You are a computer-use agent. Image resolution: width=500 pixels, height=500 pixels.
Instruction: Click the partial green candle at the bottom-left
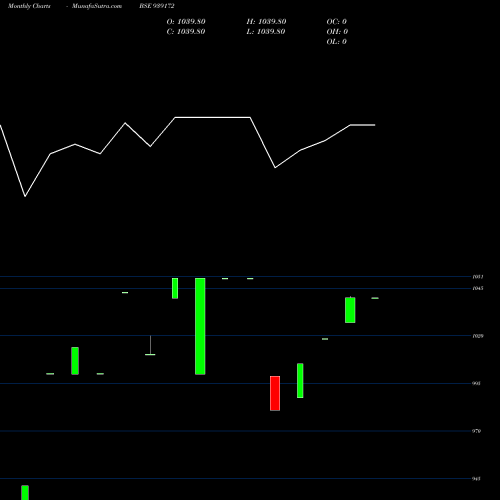coord(25,493)
